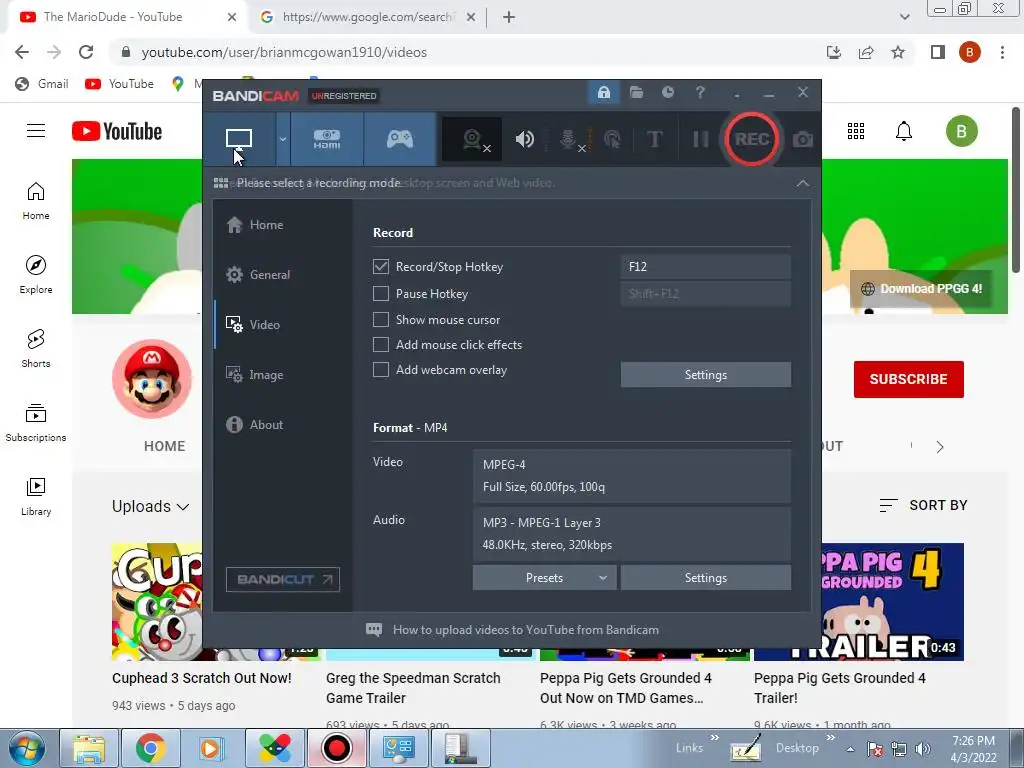Open Record section Settings button
The height and width of the screenshot is (768, 1024).
(x=705, y=375)
